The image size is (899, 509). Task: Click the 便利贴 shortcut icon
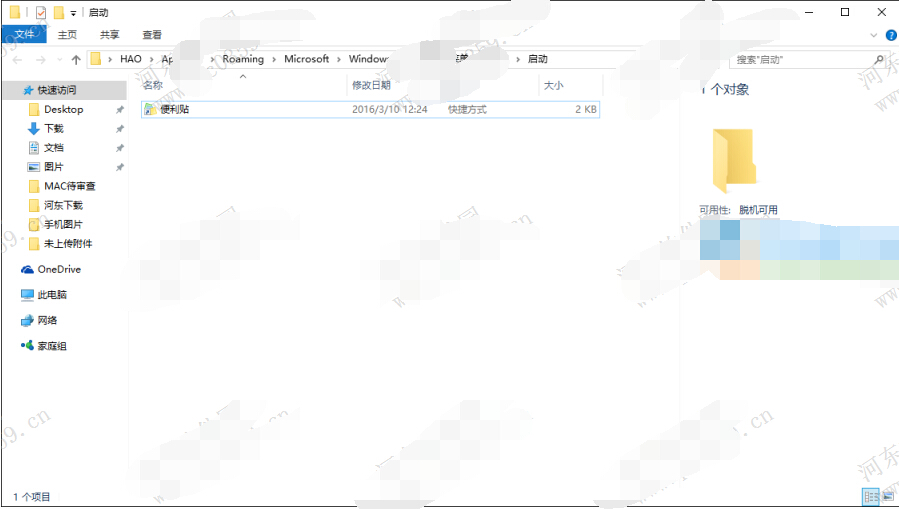(150, 109)
